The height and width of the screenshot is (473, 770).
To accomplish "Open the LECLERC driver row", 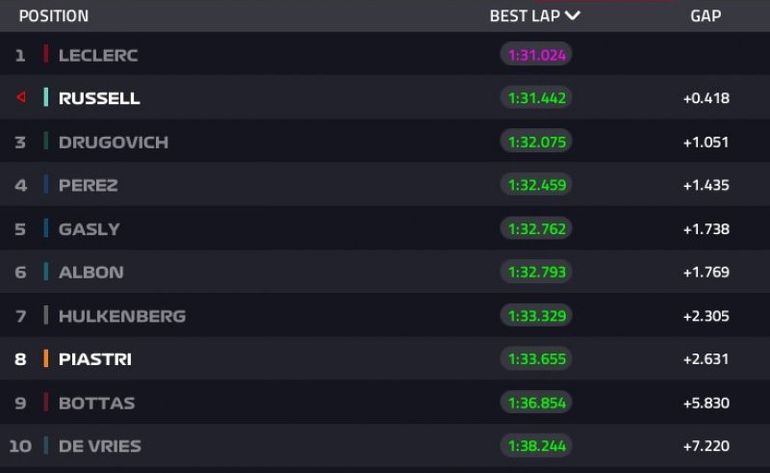I will pos(385,54).
